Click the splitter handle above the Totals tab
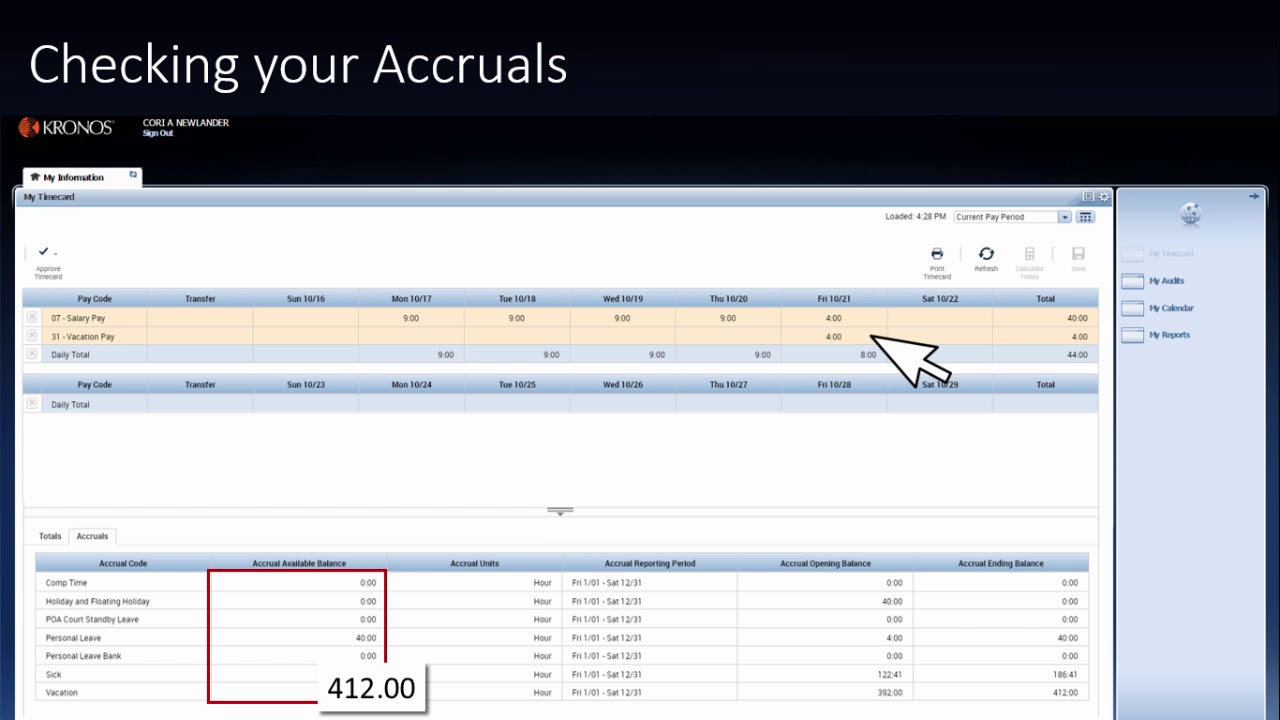The height and width of the screenshot is (720, 1280). (x=560, y=511)
